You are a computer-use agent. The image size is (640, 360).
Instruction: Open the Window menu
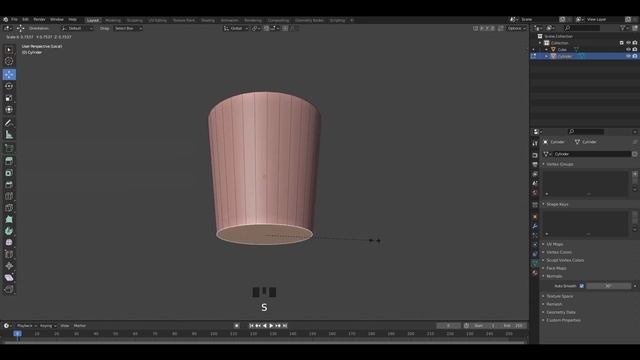(57, 20)
